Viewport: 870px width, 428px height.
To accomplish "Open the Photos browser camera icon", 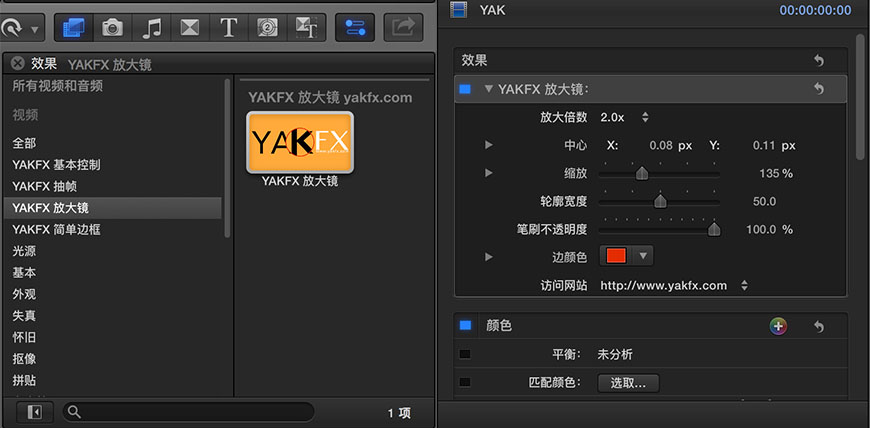I will [x=113, y=27].
